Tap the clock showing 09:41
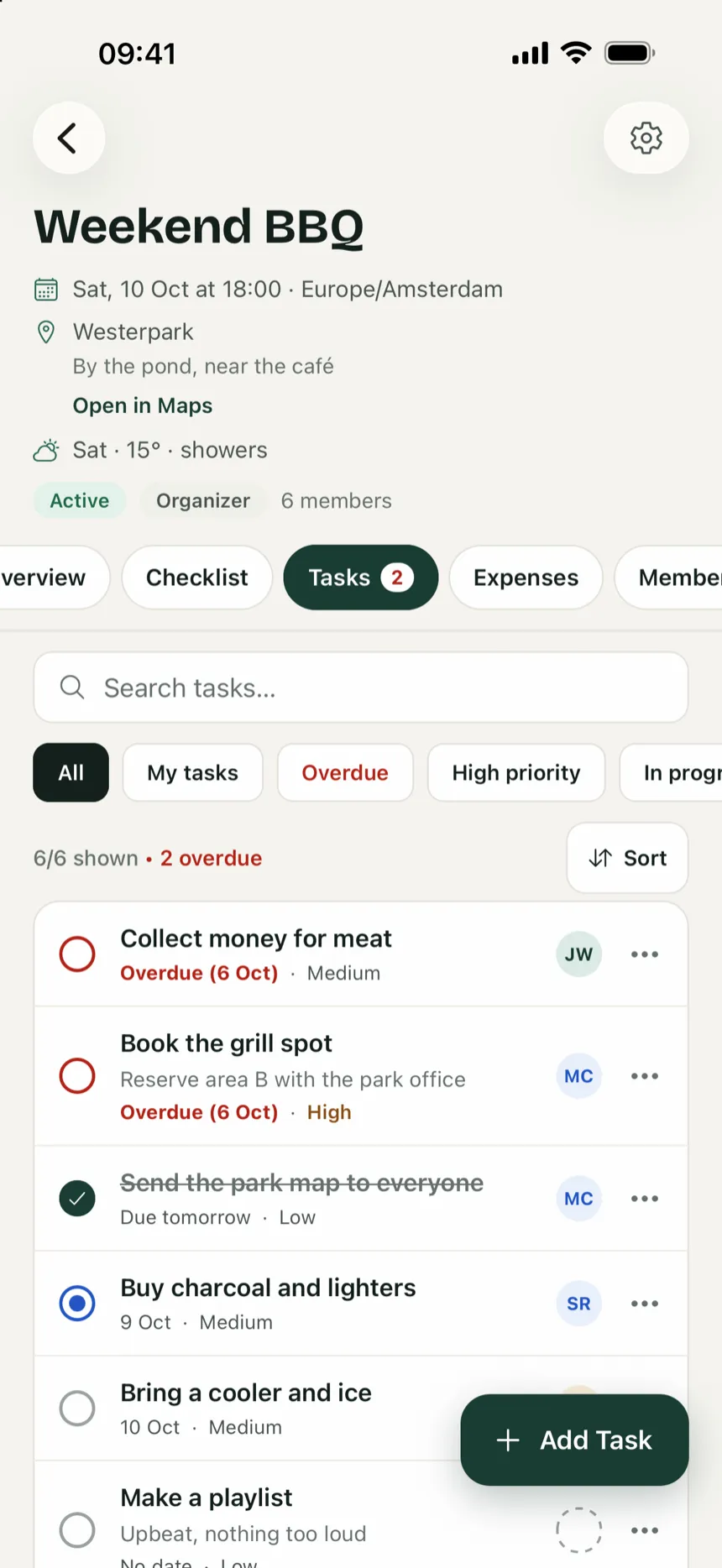 (x=137, y=54)
